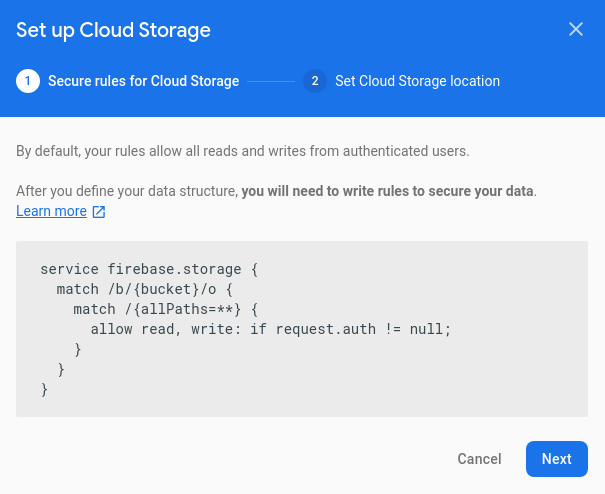The image size is (605, 494).
Task: Click the step 1 number circle
Action: coord(28,81)
